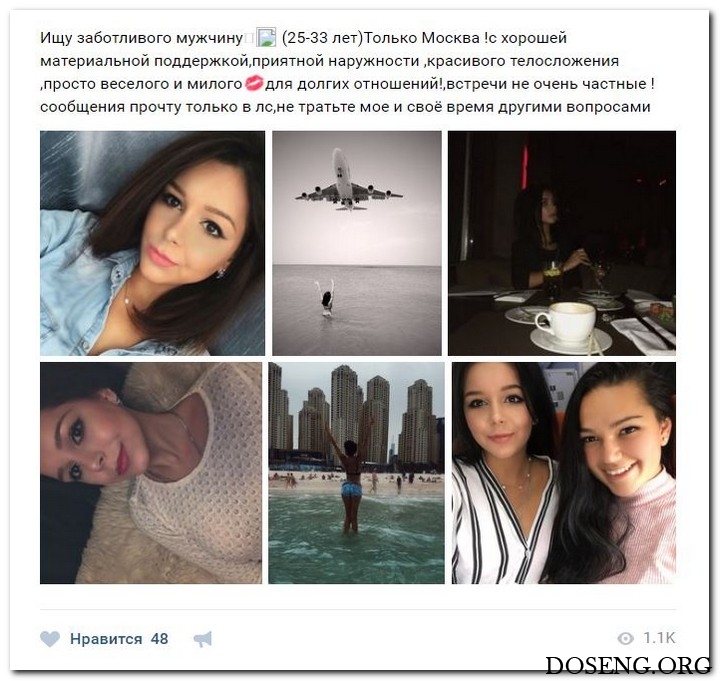
Task: Click the coffee cup in restaurant photo
Action: [x=568, y=323]
